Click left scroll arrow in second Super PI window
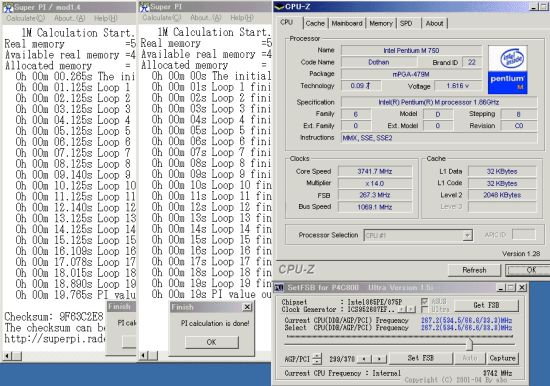 (143, 356)
